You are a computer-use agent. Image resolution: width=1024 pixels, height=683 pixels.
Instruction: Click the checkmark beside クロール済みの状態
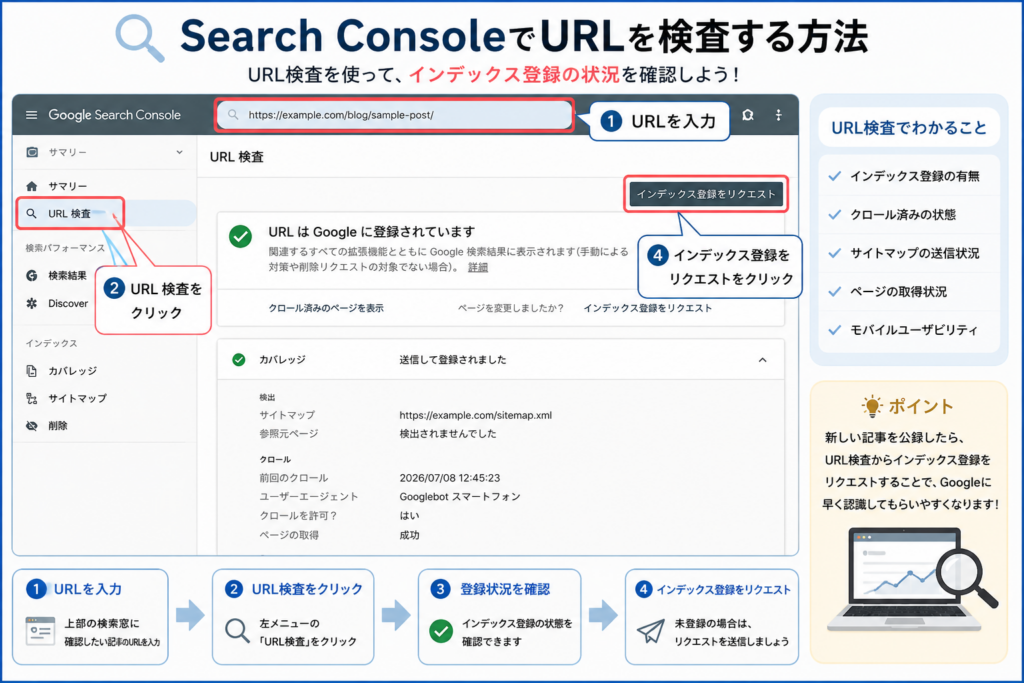834,214
